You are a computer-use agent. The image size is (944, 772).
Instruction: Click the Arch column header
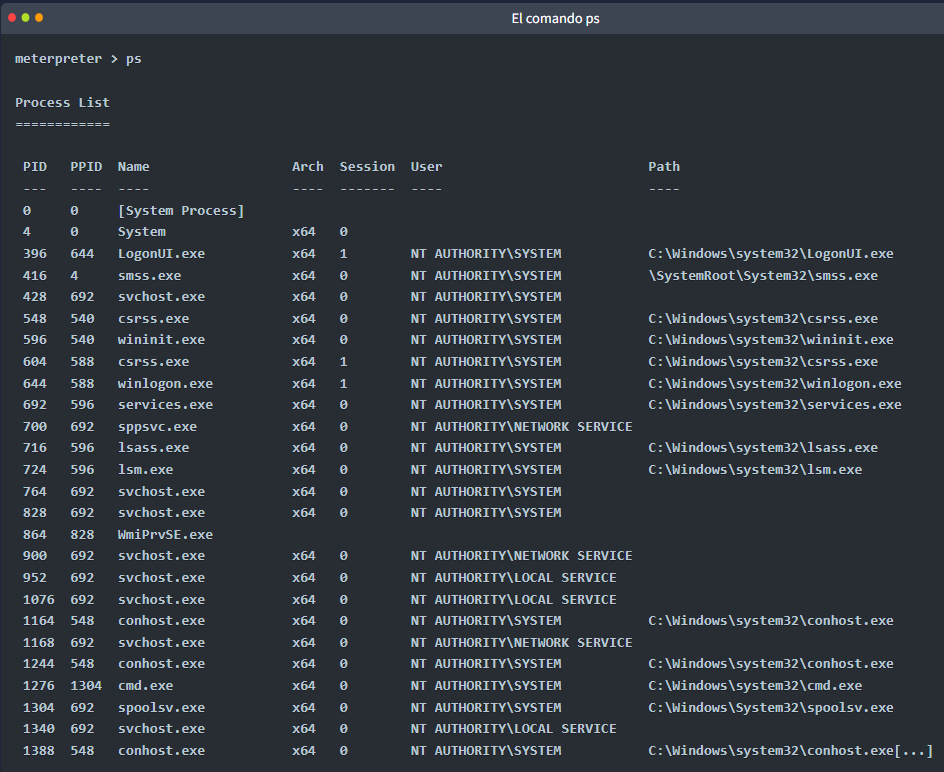[x=308, y=167]
